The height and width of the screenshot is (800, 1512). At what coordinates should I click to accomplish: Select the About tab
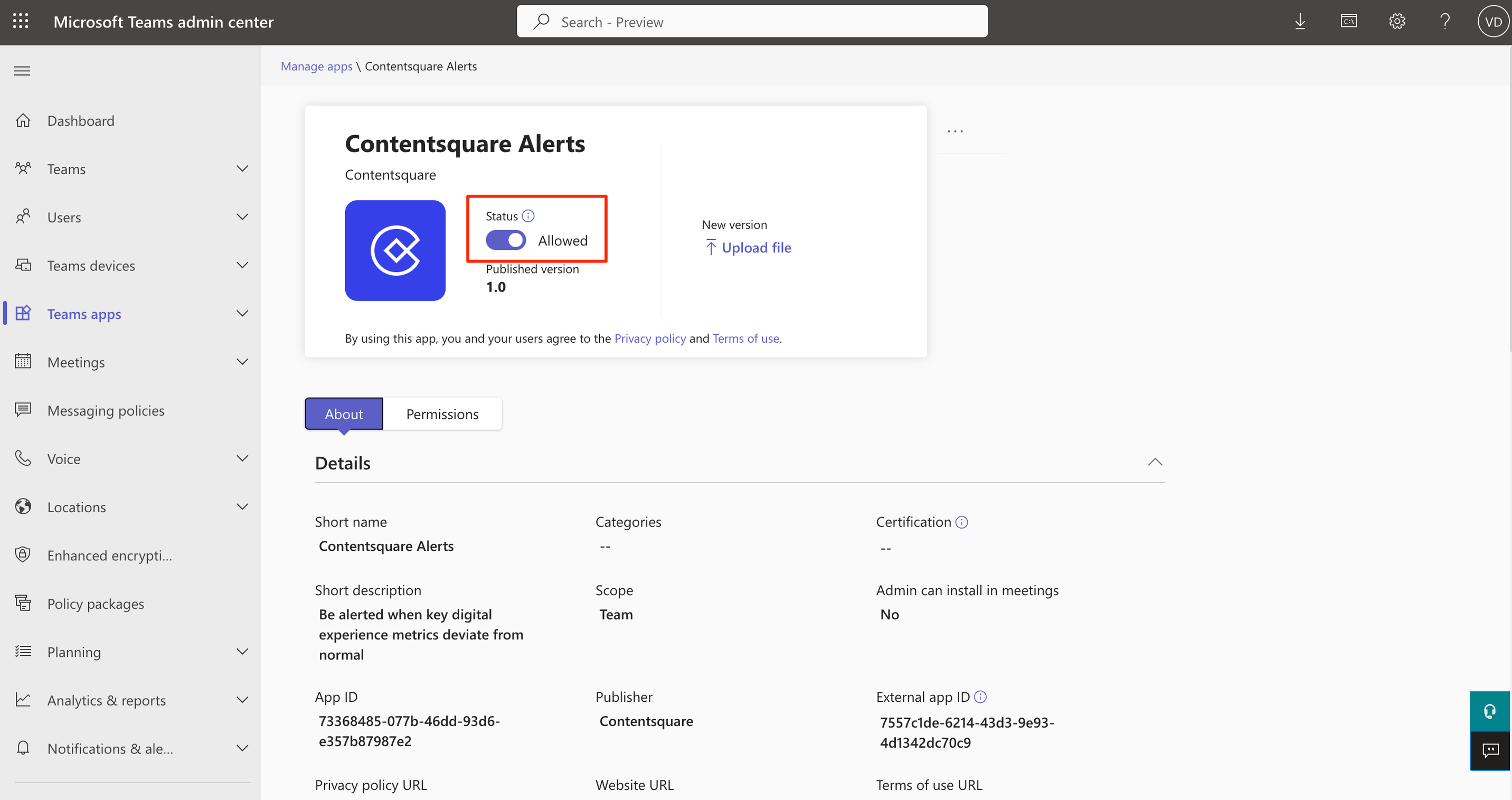[344, 414]
